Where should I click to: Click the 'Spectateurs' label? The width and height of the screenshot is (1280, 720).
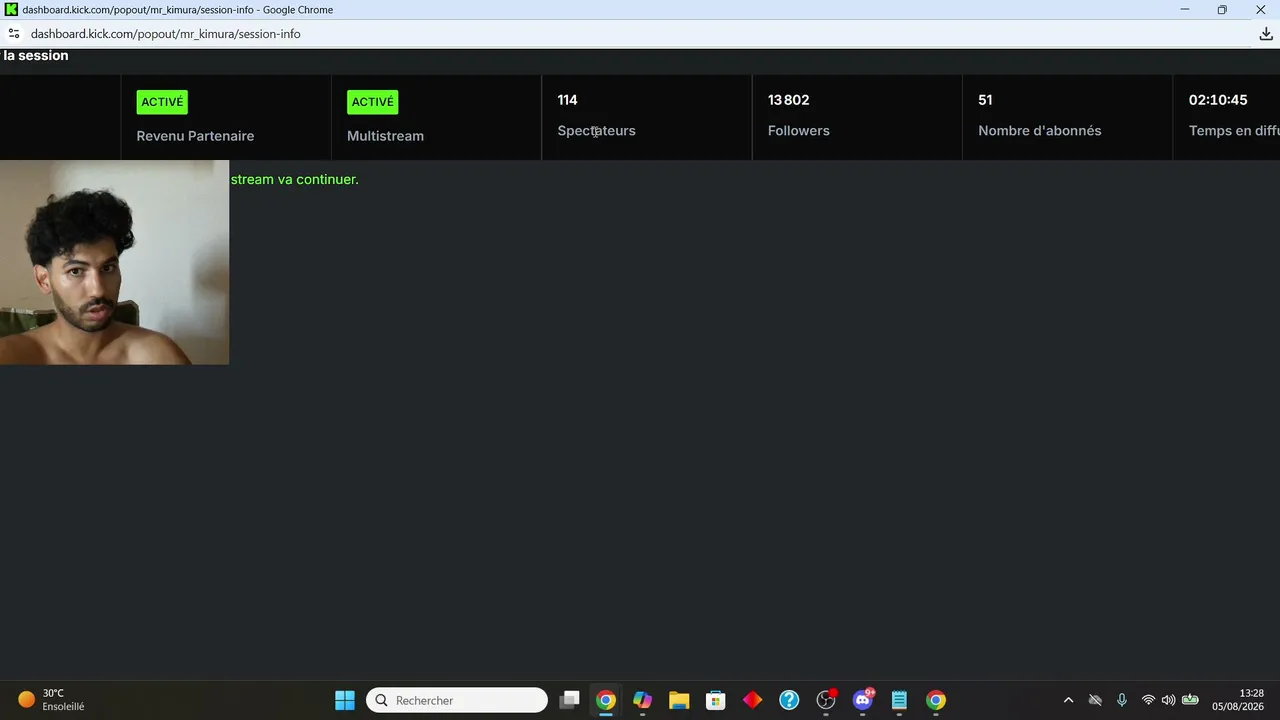pos(596,131)
